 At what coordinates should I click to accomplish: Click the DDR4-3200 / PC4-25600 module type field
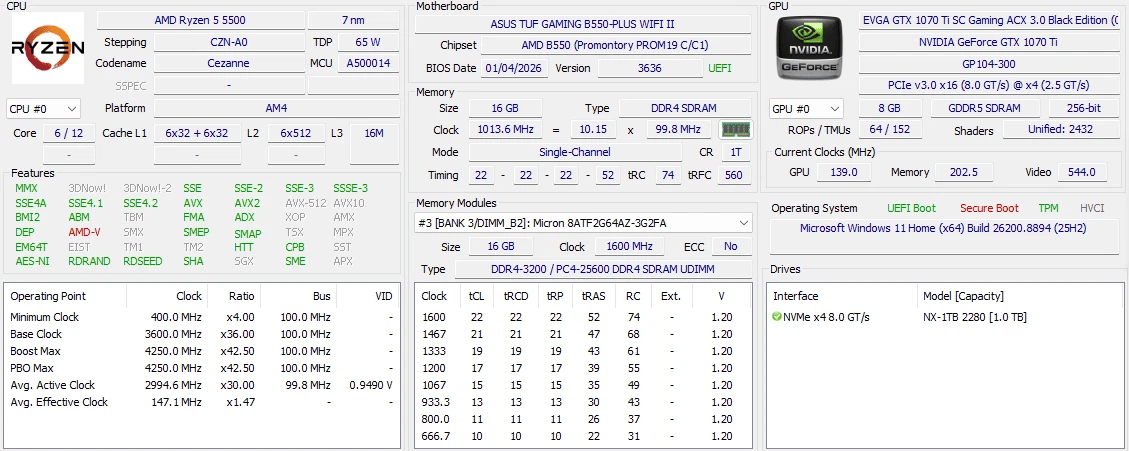[x=603, y=269]
